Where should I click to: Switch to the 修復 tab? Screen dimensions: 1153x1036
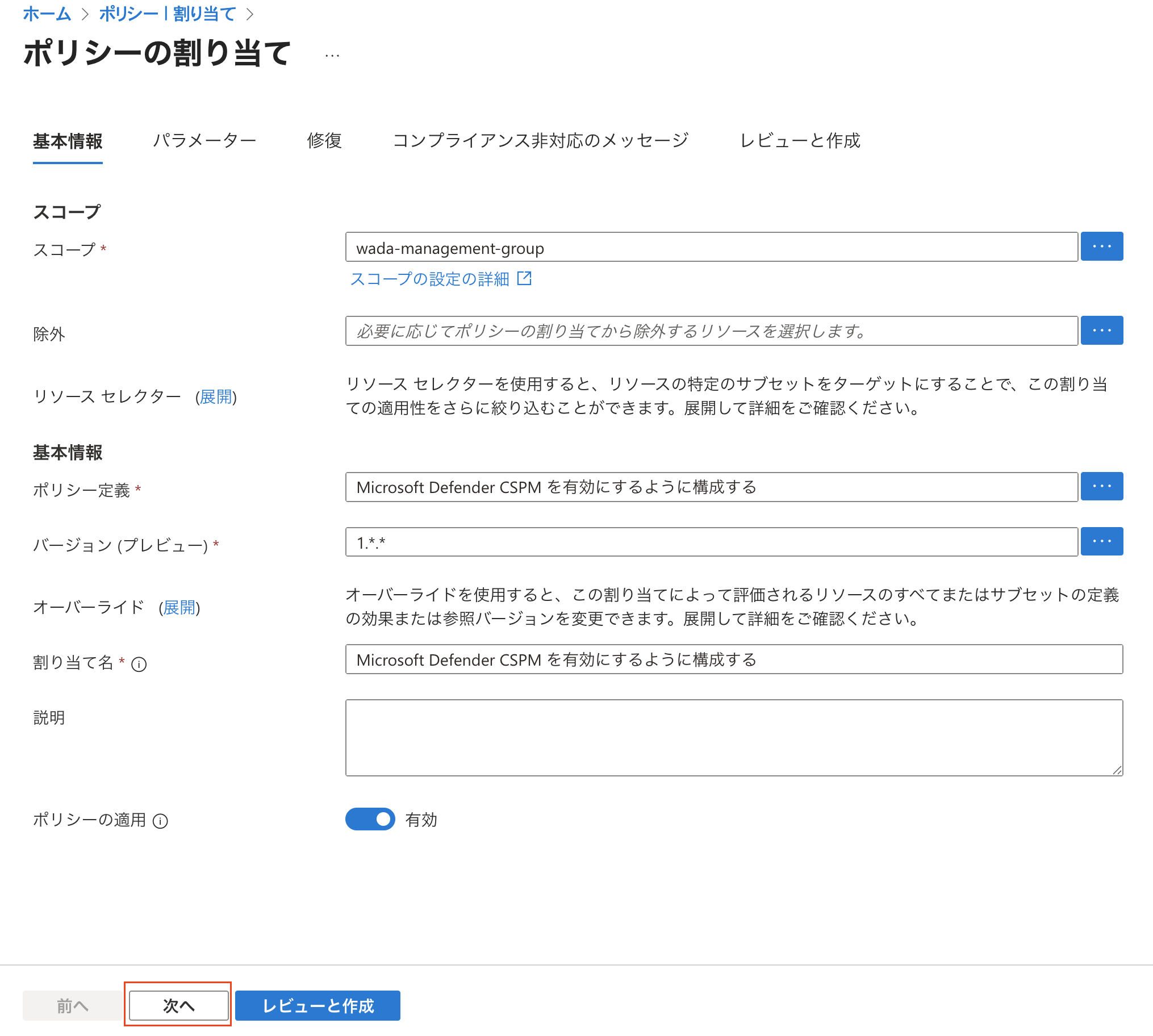[x=324, y=140]
